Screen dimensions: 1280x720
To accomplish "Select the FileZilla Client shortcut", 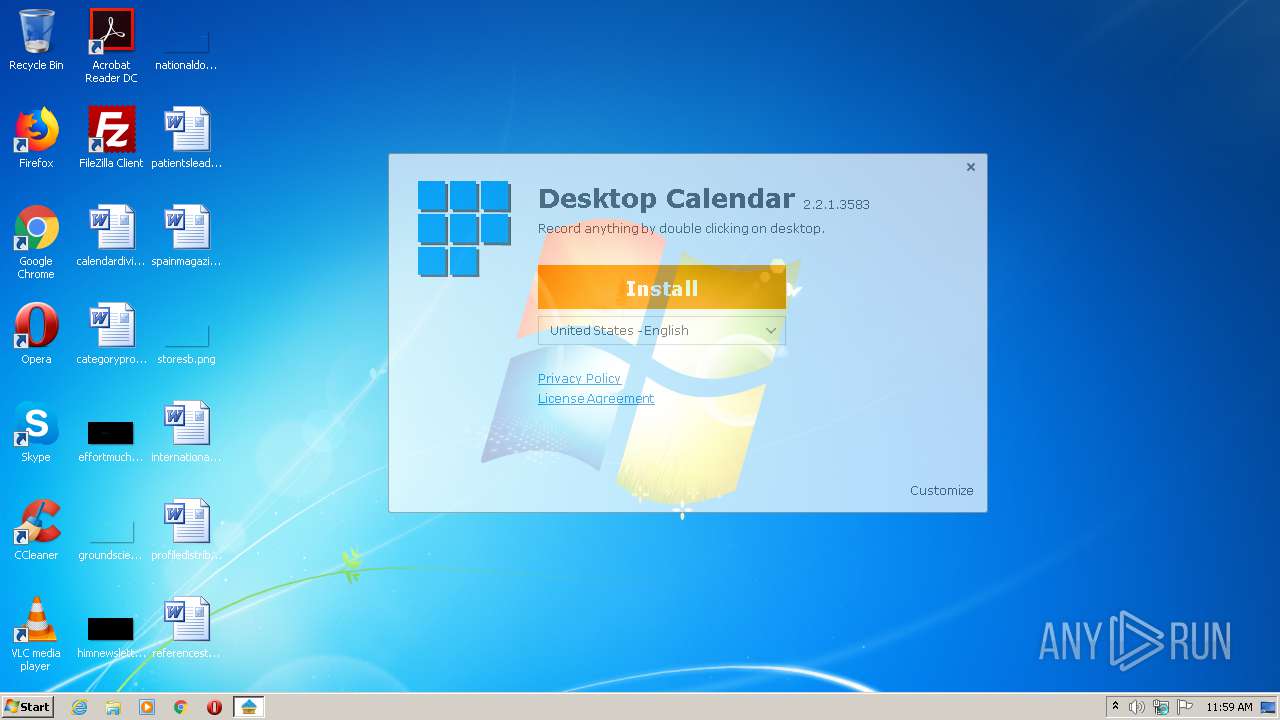I will 111,138.
